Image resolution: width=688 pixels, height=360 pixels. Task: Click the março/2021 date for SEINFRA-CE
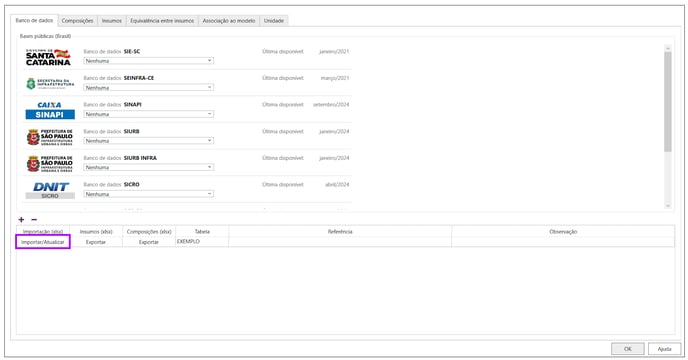[335, 78]
